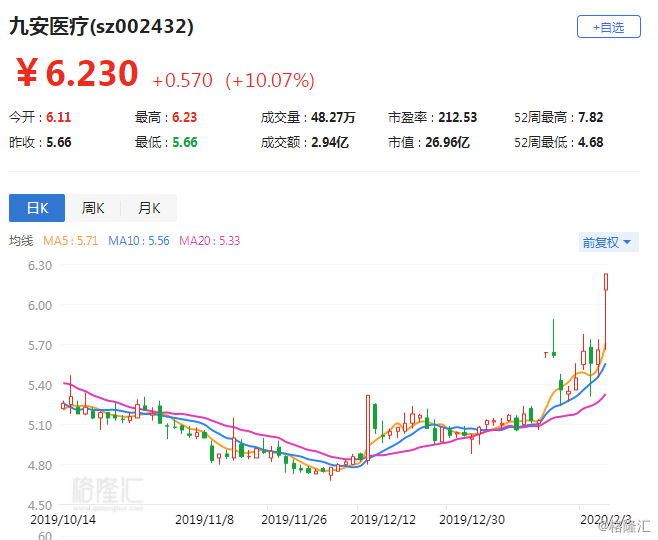Screen dimensions: 658x540
Task: Switch to the 周K weekly chart tab
Action: [93, 208]
